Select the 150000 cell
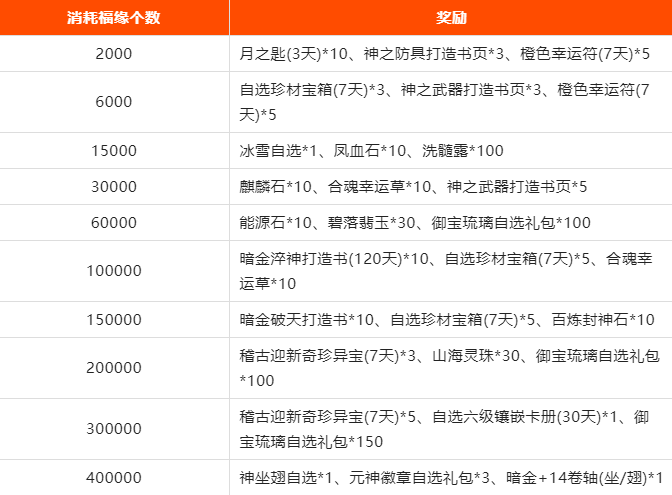 (114, 319)
